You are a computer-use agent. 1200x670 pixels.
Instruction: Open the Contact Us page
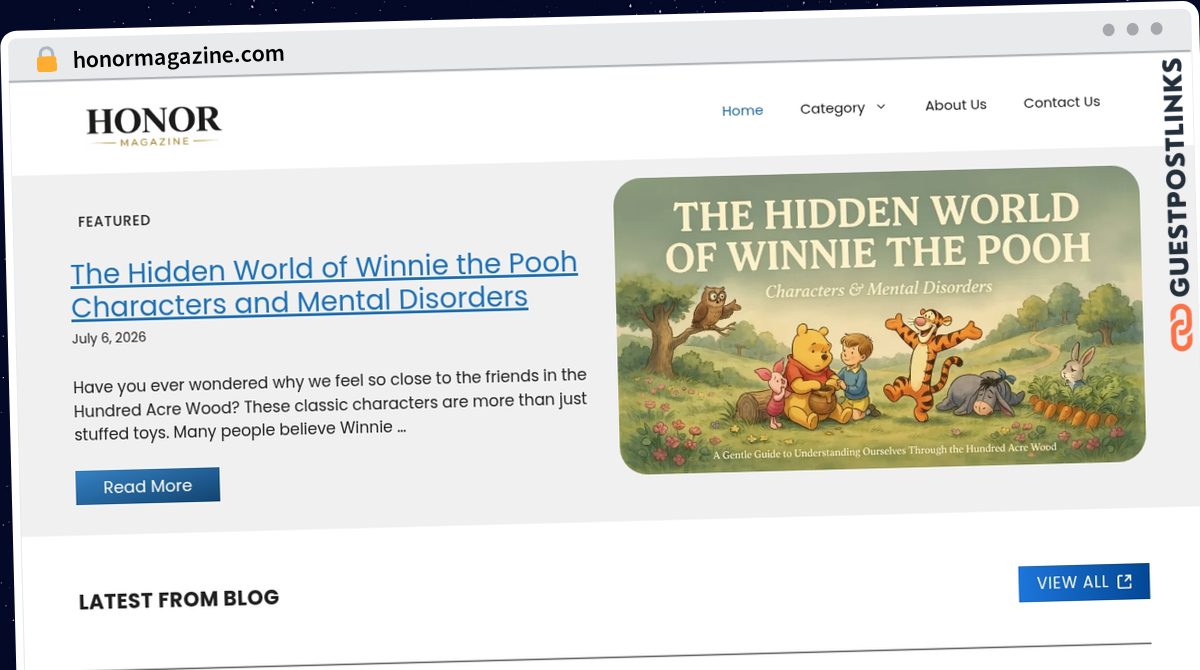(x=1062, y=102)
